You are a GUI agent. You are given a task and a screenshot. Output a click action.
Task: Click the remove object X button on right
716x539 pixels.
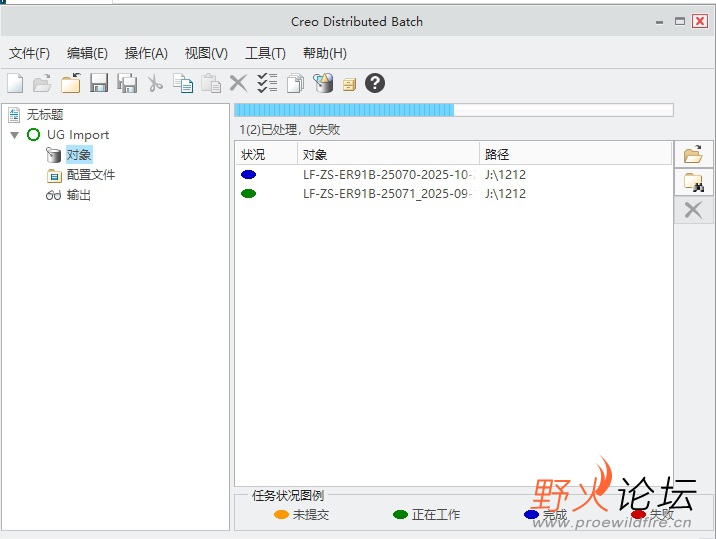(693, 211)
